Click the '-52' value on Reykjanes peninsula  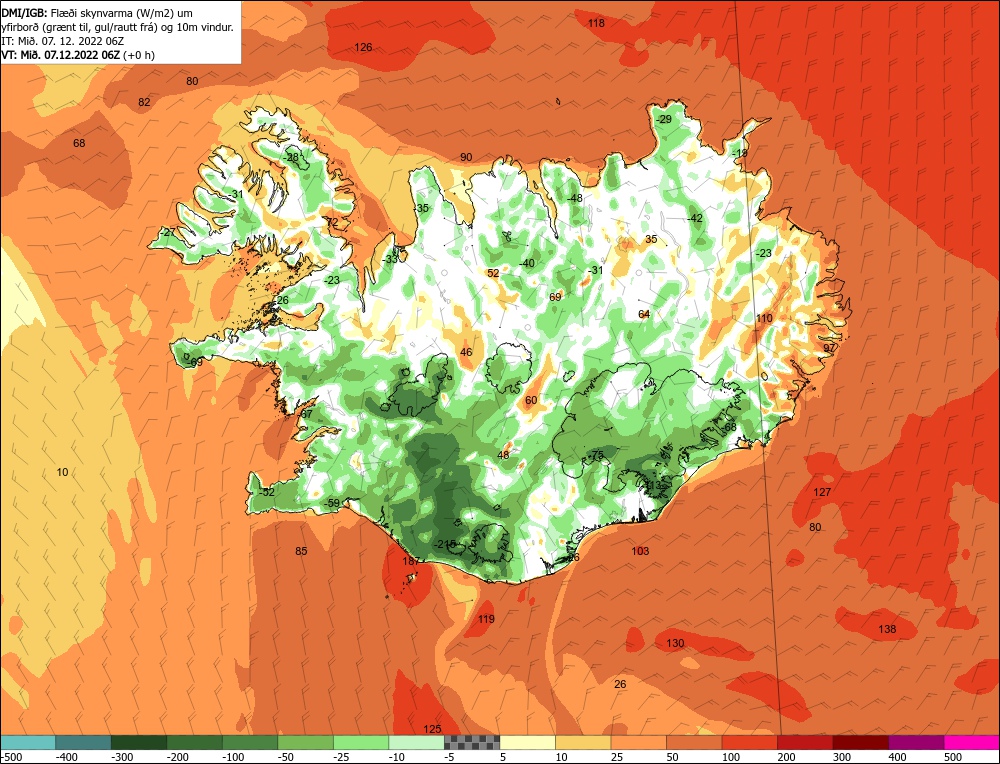266,492
